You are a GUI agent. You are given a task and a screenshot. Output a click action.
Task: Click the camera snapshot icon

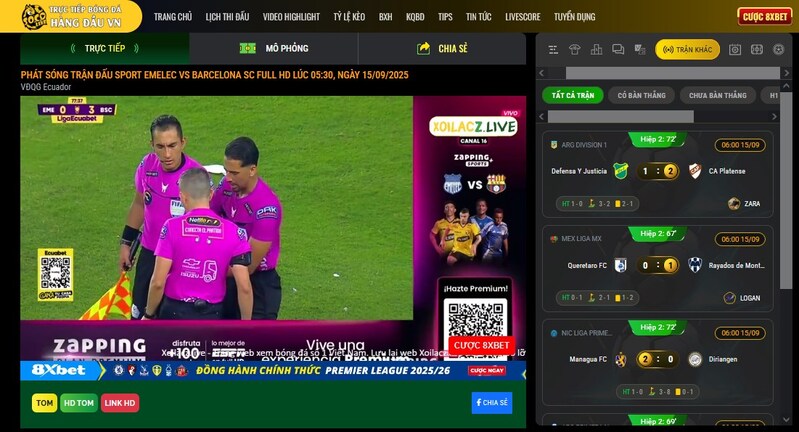735,49
